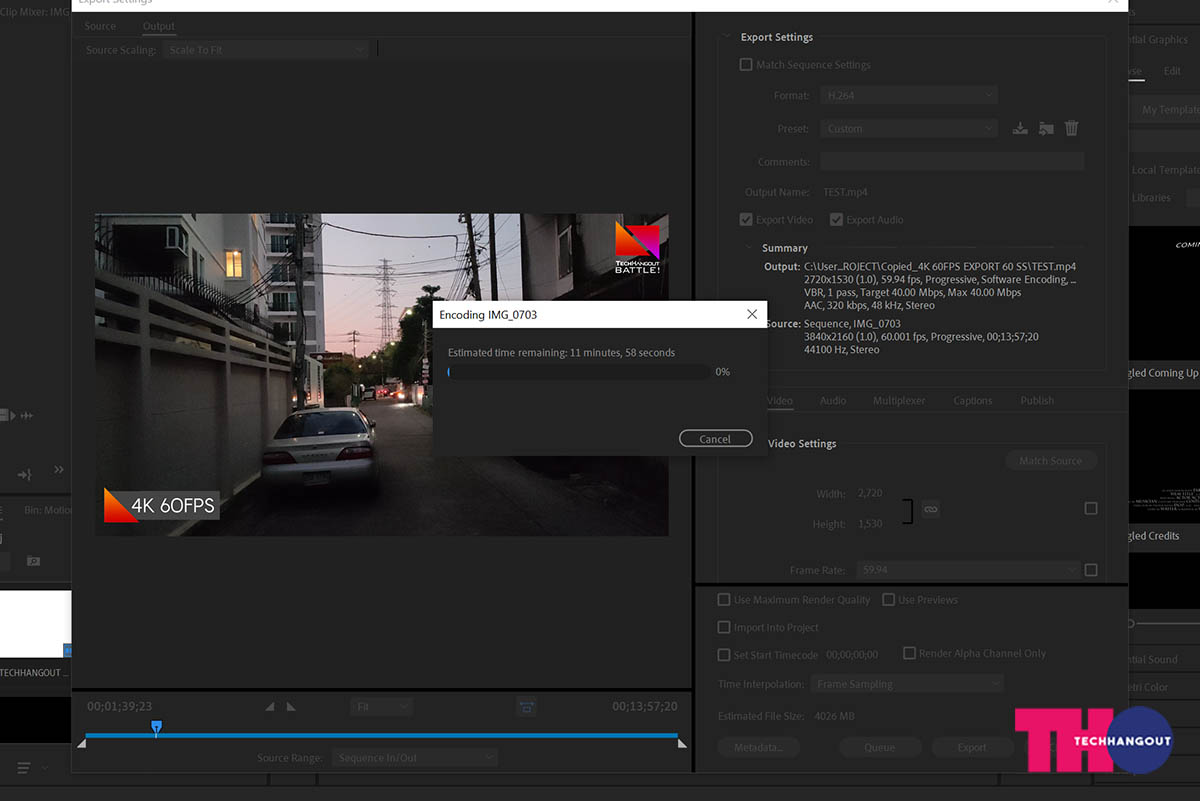
Task: Click the aspect ratio correction icon
Action: pos(527,706)
